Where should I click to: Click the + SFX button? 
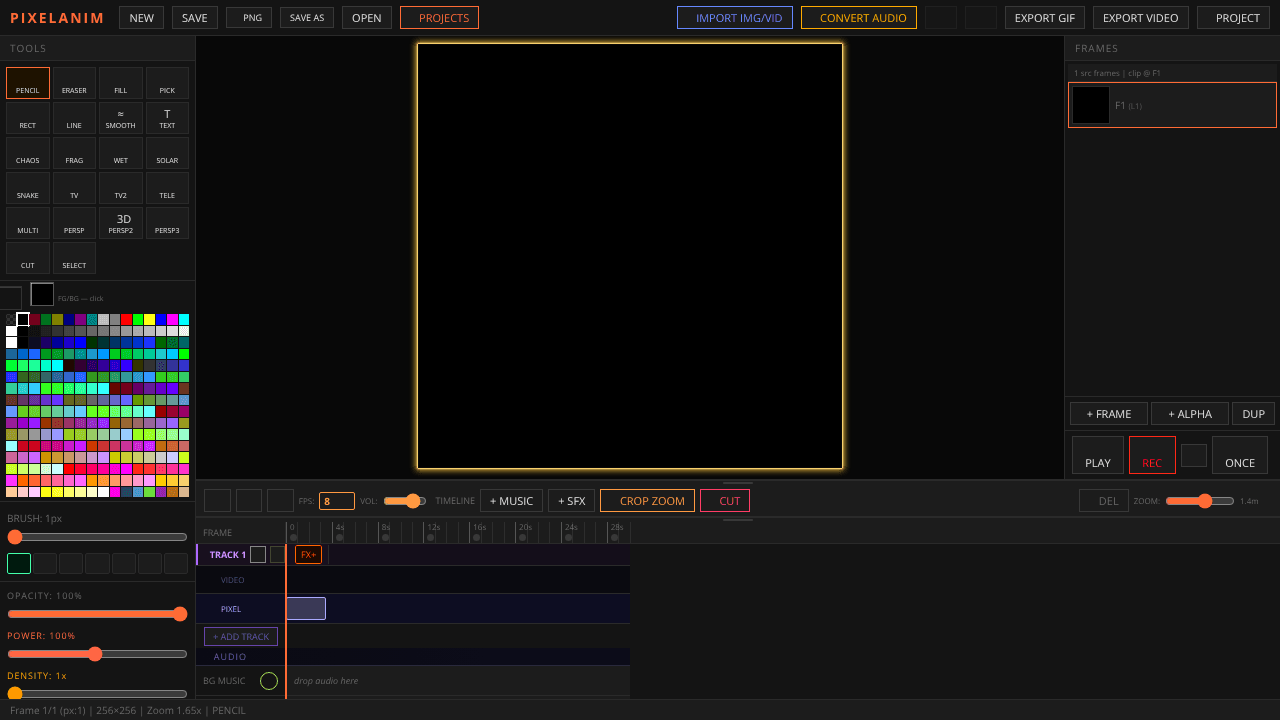point(571,500)
